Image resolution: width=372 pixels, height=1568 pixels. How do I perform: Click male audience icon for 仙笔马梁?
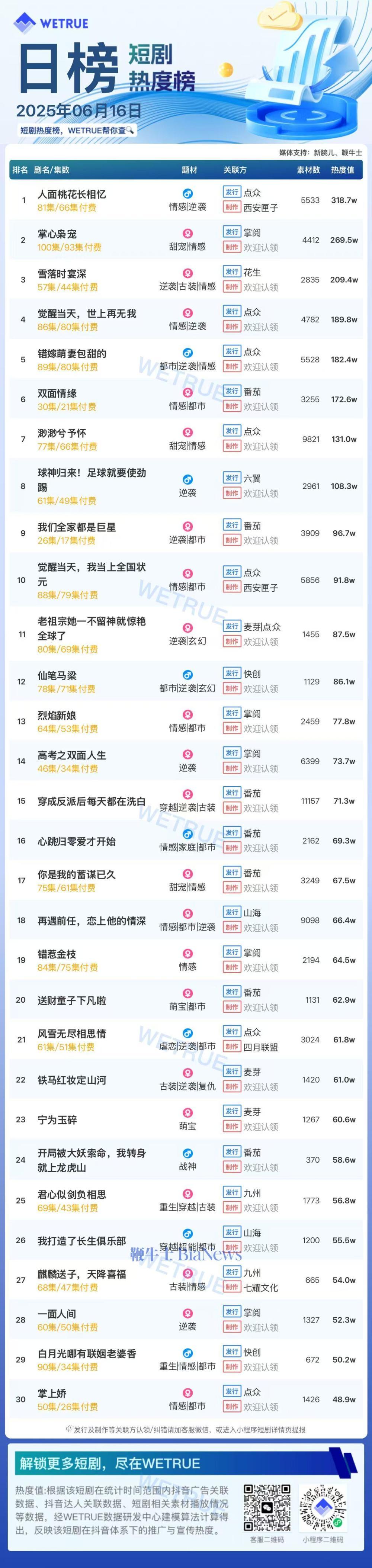click(x=187, y=675)
